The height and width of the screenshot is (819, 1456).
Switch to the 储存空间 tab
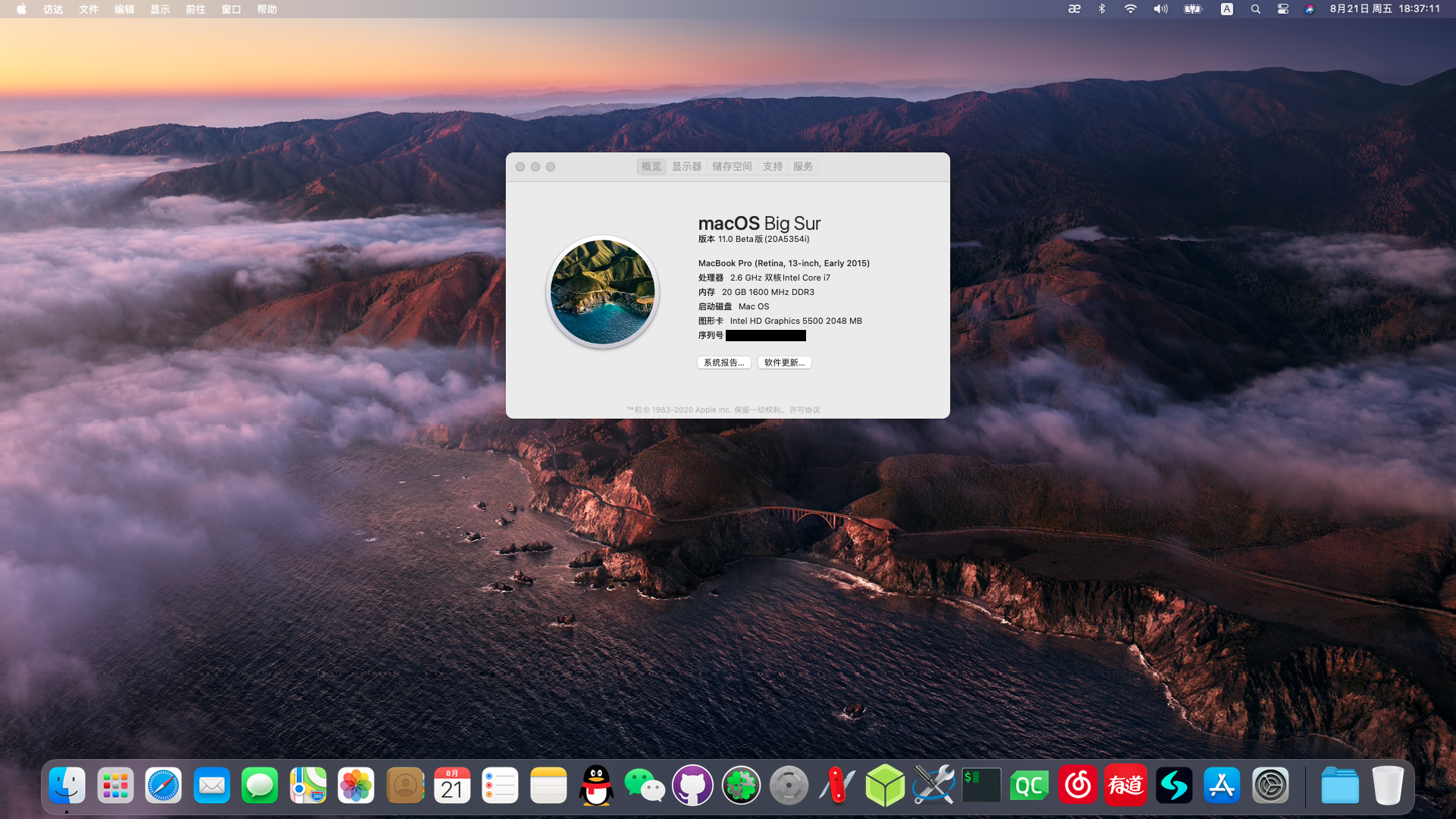tap(732, 167)
